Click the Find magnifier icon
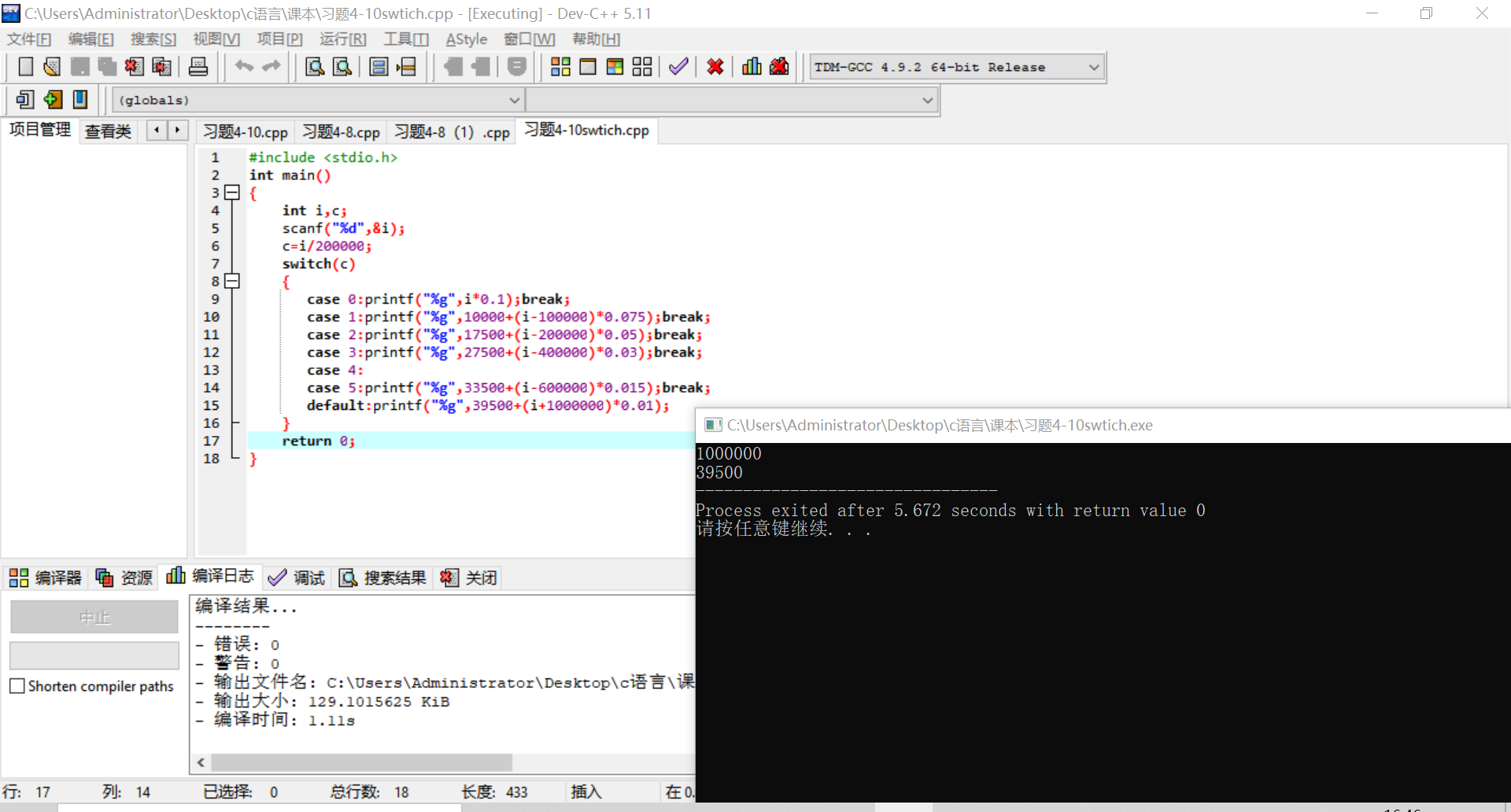 point(315,67)
